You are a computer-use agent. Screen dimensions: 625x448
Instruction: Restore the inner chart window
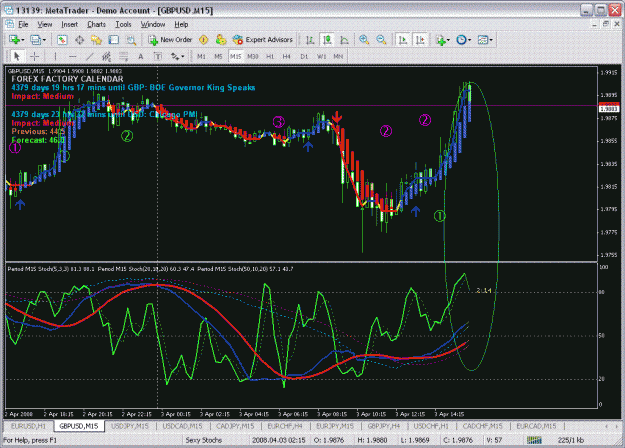click(x=605, y=24)
